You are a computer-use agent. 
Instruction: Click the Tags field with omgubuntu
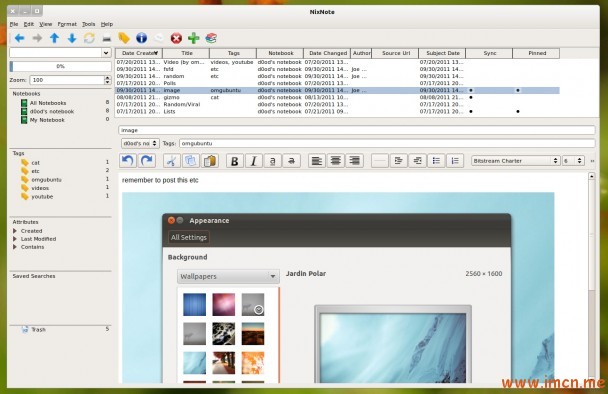point(387,143)
